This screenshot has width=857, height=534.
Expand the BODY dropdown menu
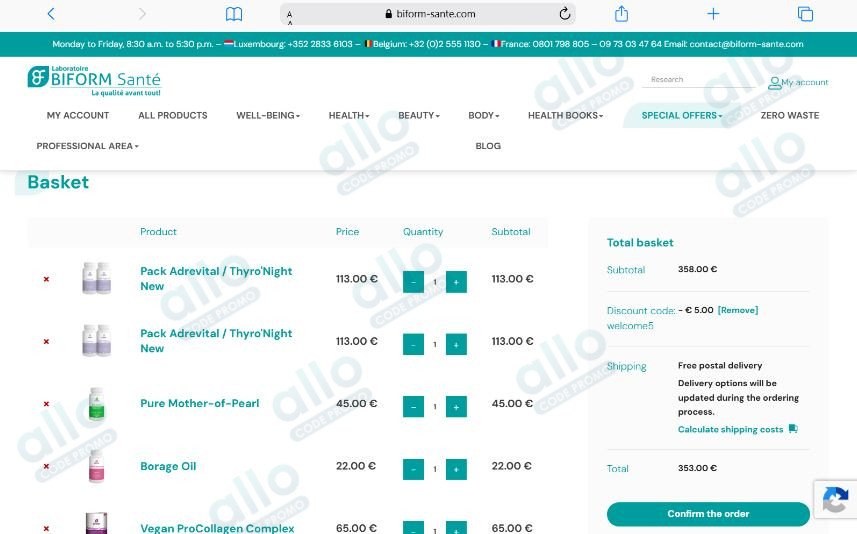click(x=484, y=115)
